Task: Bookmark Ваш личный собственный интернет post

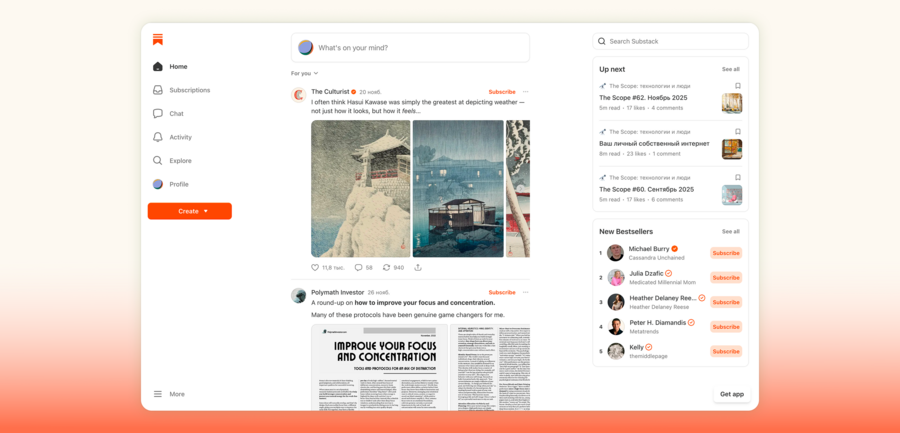Action: 738,132
